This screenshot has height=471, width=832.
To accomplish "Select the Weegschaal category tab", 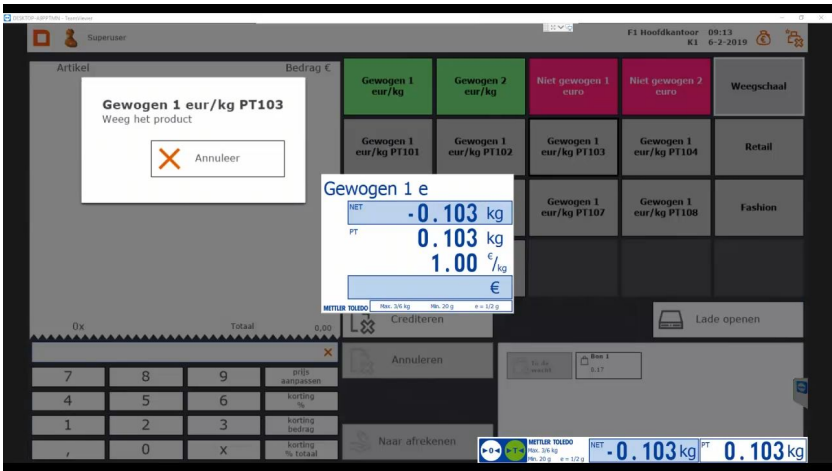I will 758,86.
